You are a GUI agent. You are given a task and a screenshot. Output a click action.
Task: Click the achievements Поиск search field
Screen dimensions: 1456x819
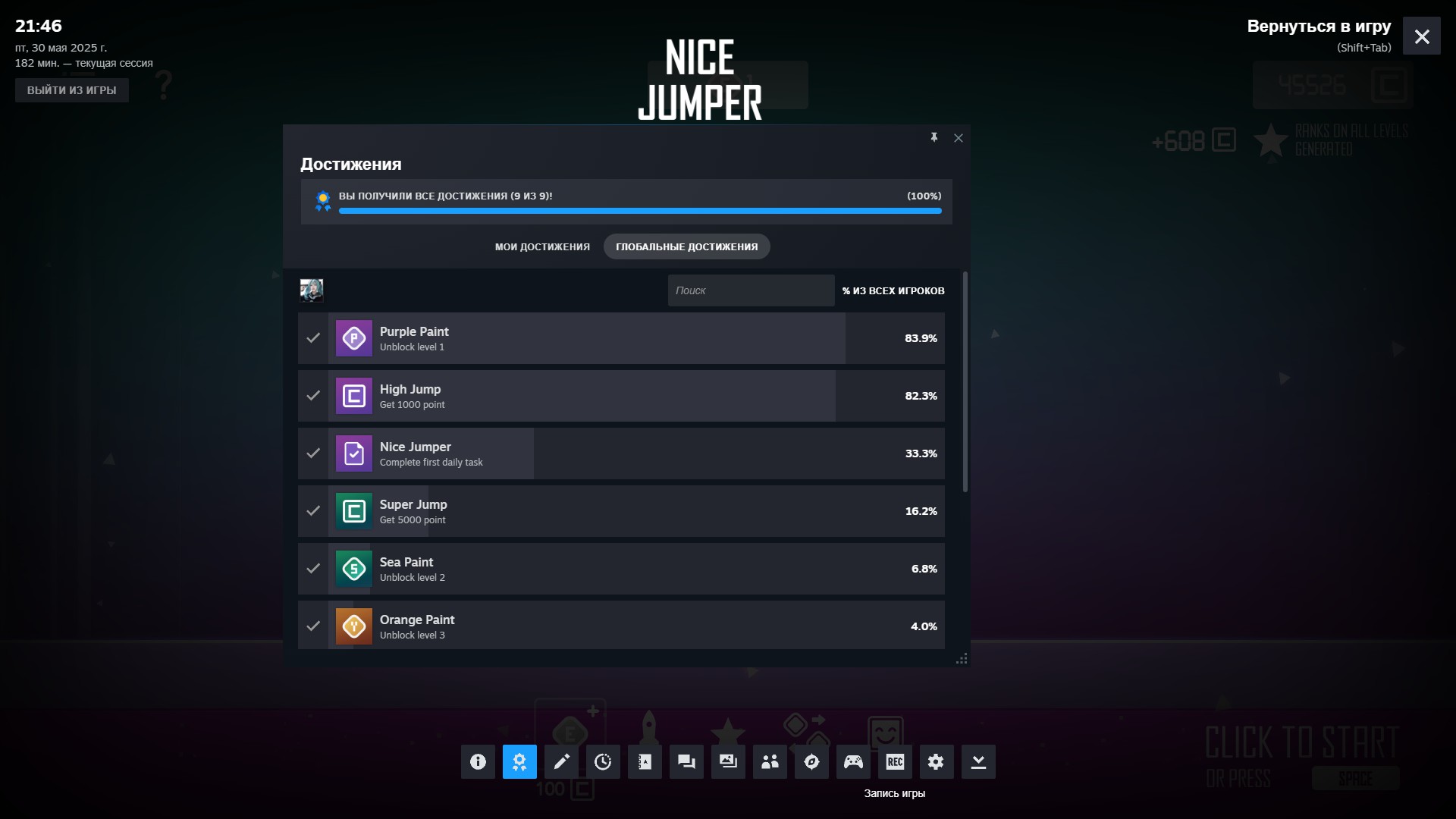(x=751, y=290)
